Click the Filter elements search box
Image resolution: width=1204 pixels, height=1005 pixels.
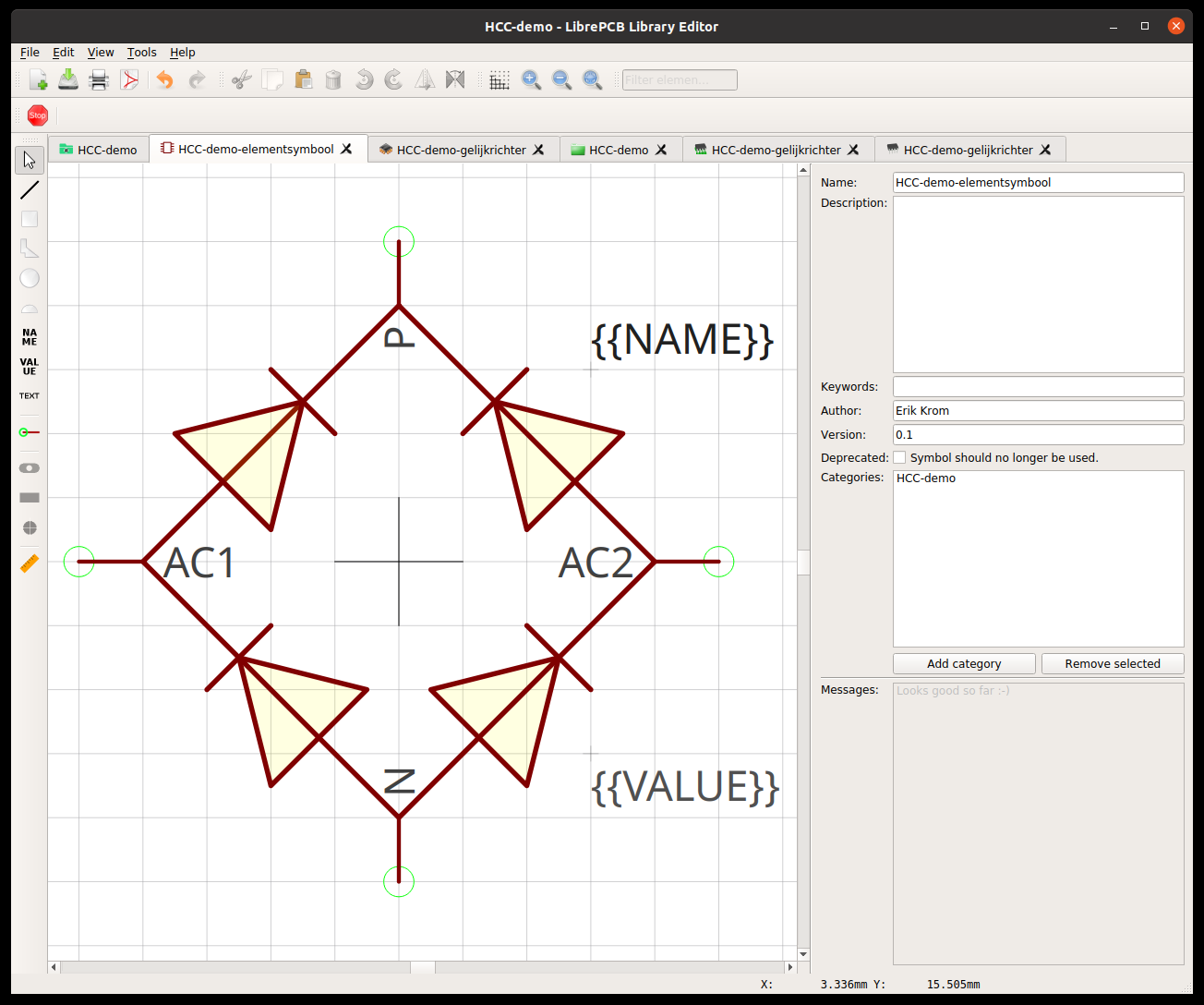pos(680,80)
